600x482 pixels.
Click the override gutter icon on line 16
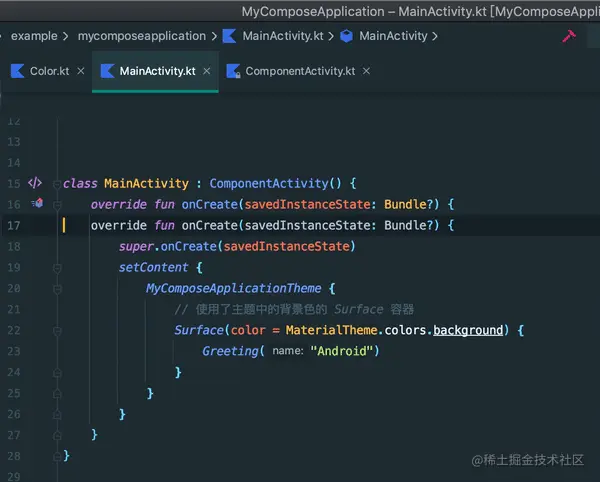click(37, 203)
